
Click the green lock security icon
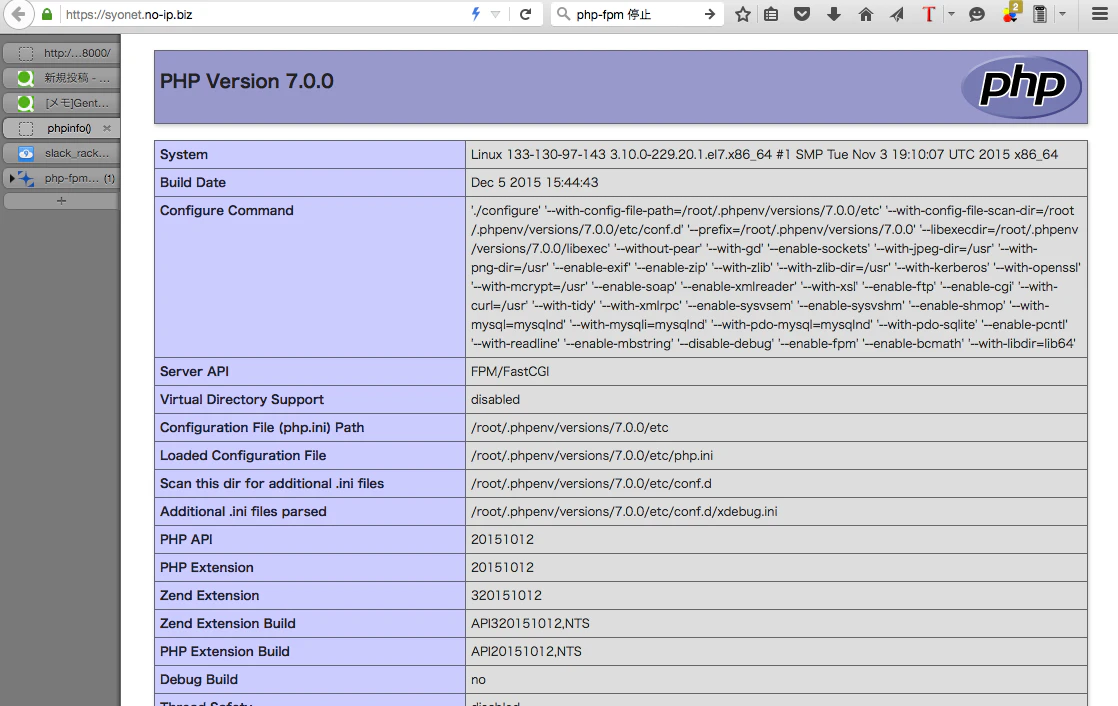coord(47,14)
